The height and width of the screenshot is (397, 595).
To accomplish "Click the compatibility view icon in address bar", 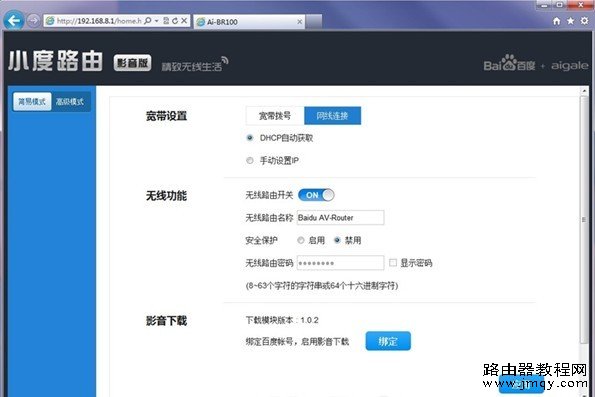I will (x=166, y=20).
